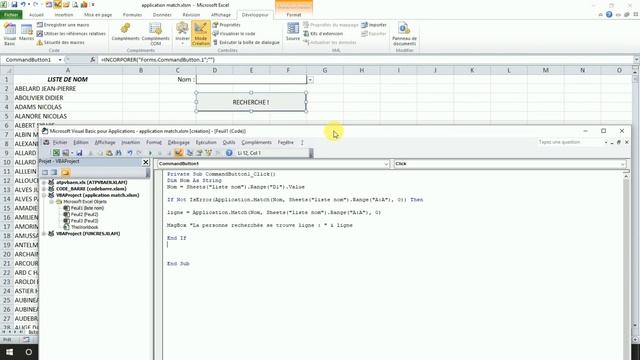Viewport: 640px width, 360px height.
Task: Open Edition menu in VBA editor
Action: [80, 142]
